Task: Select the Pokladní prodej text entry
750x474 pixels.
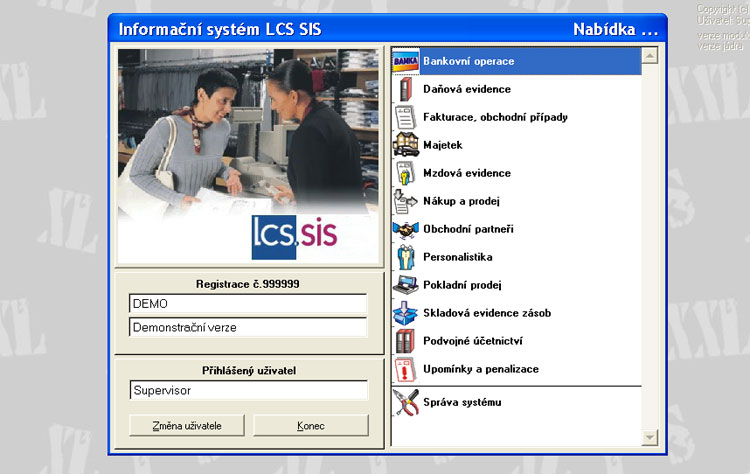Action: click(462, 285)
